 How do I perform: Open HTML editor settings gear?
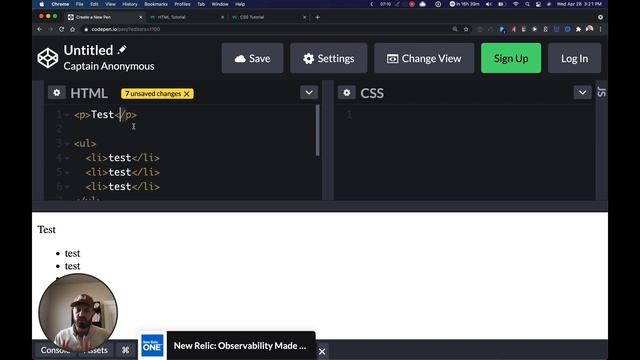[57, 93]
